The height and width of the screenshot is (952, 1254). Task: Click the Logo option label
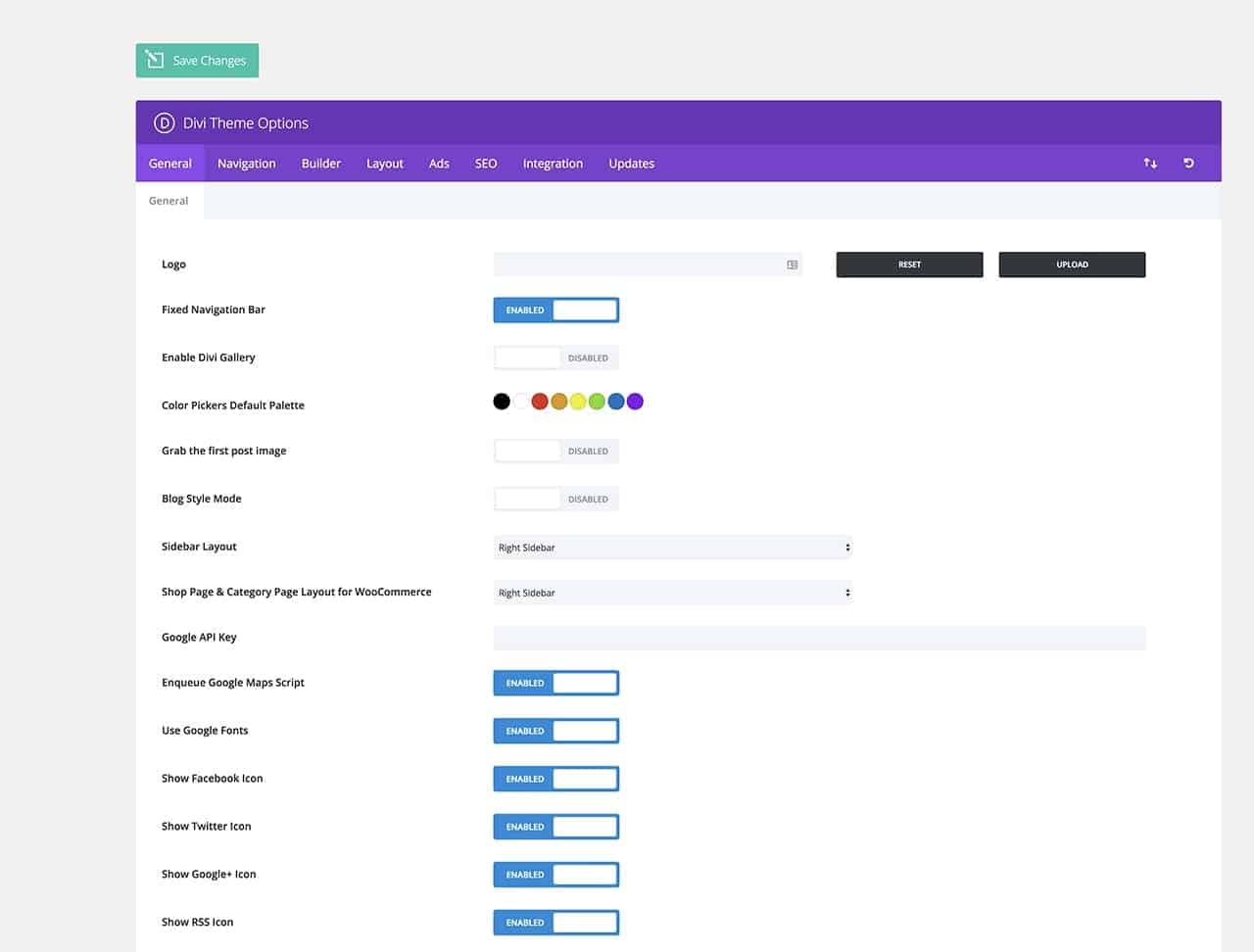point(173,264)
